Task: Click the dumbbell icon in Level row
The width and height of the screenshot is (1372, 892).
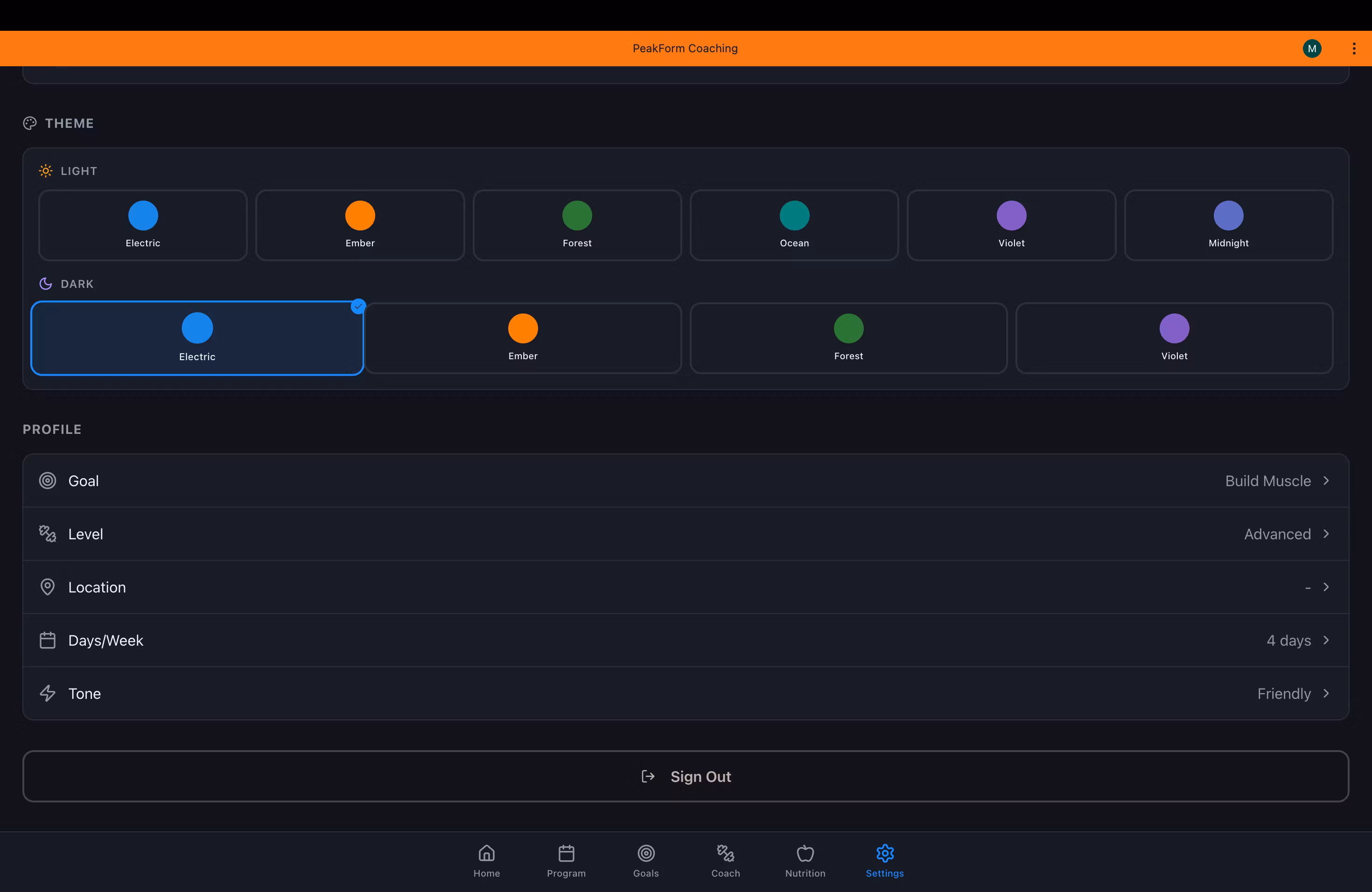Action: 47,534
